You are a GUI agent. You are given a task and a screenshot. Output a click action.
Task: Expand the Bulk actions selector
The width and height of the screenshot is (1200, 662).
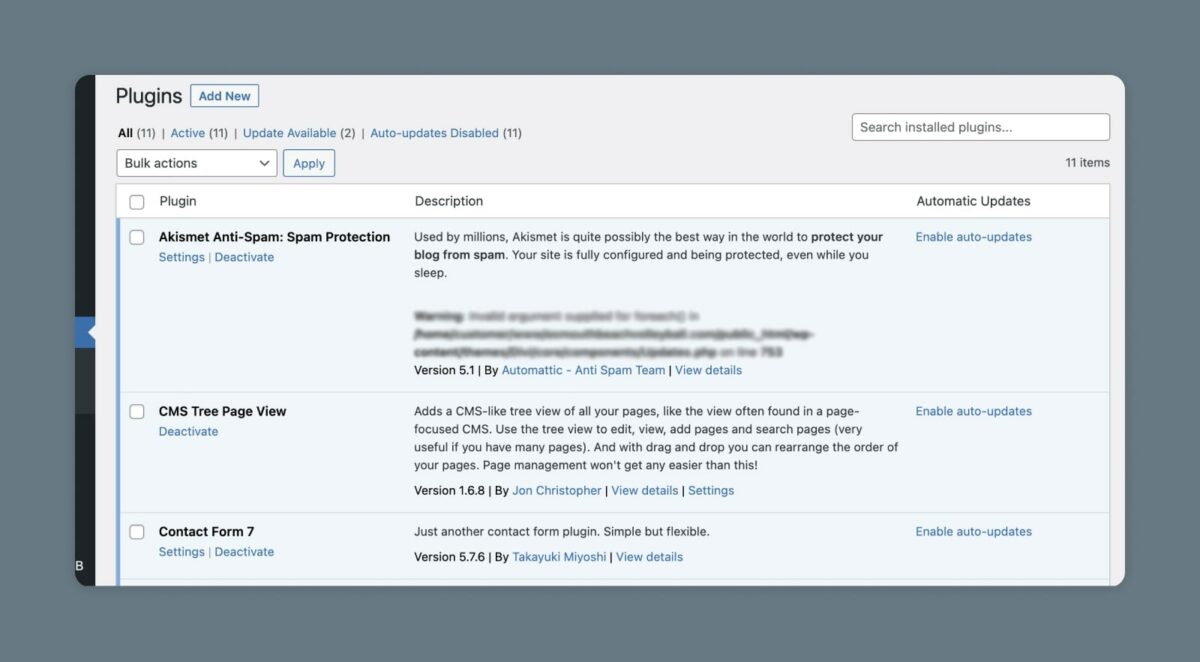coord(196,163)
